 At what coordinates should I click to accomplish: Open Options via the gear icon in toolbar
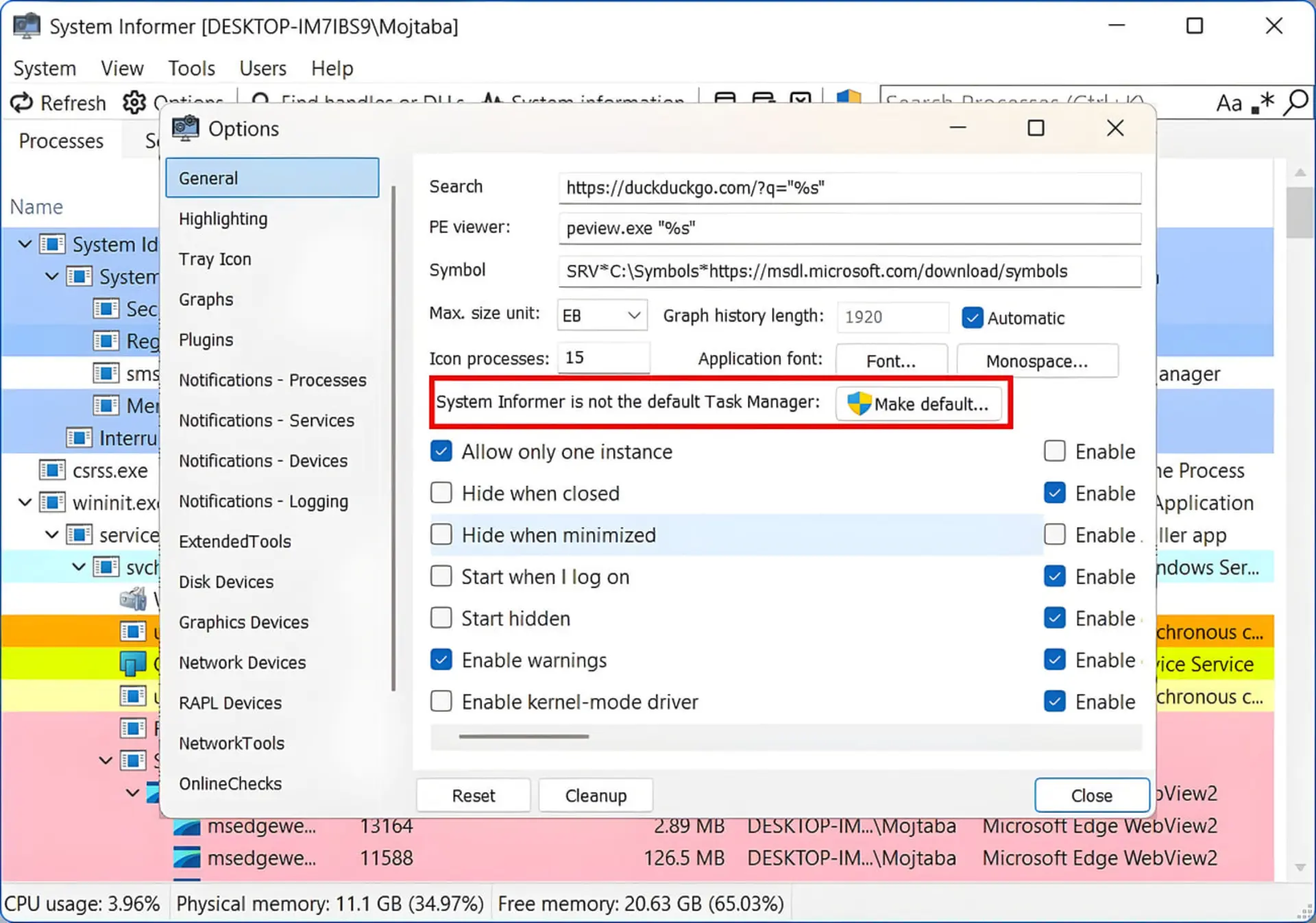(134, 103)
